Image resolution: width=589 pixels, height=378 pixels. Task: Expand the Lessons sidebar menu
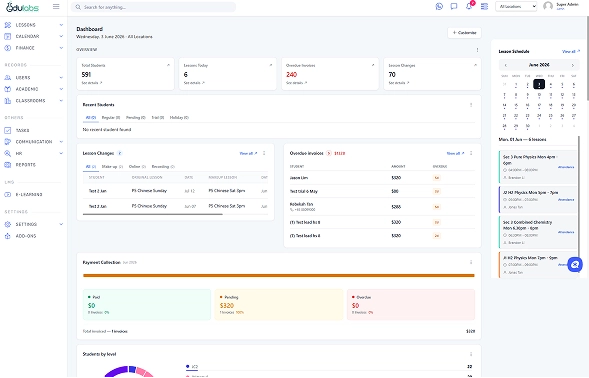[x=33, y=25]
